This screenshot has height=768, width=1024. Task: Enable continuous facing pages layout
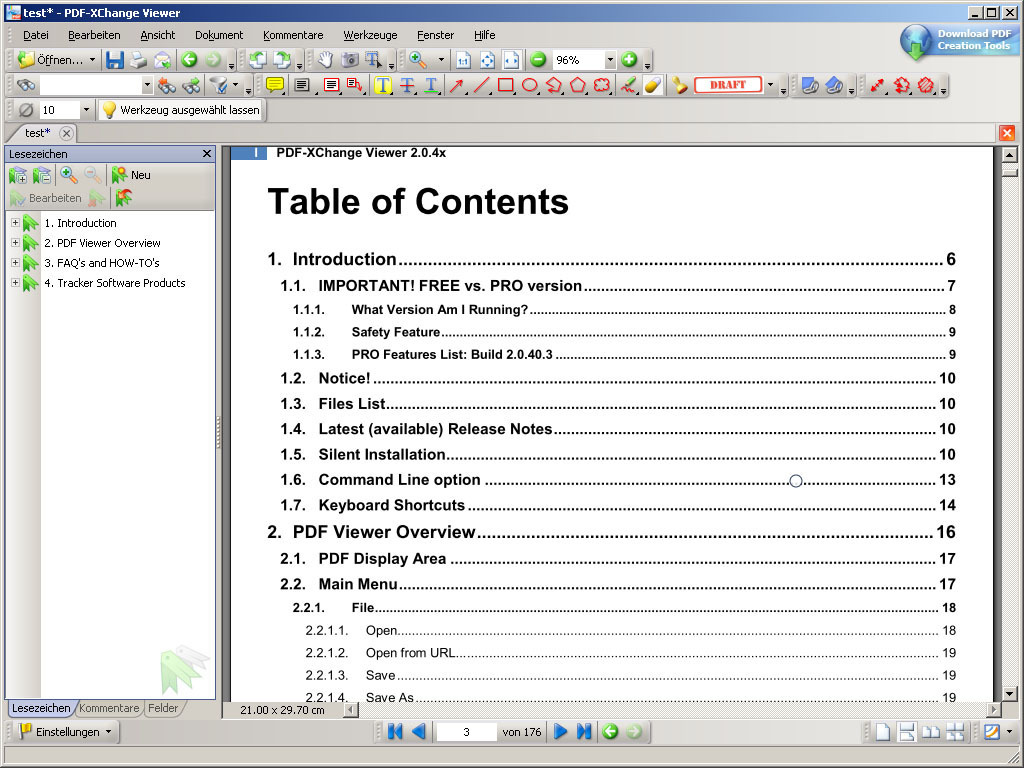tap(955, 731)
